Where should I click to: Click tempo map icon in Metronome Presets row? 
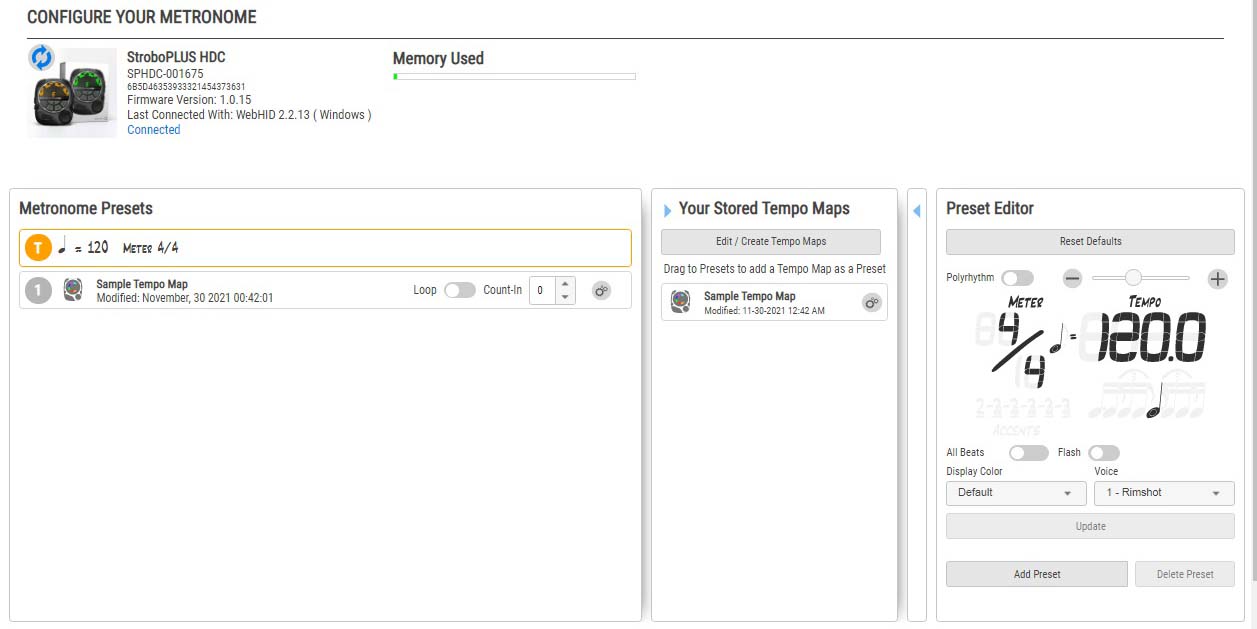pos(73,290)
